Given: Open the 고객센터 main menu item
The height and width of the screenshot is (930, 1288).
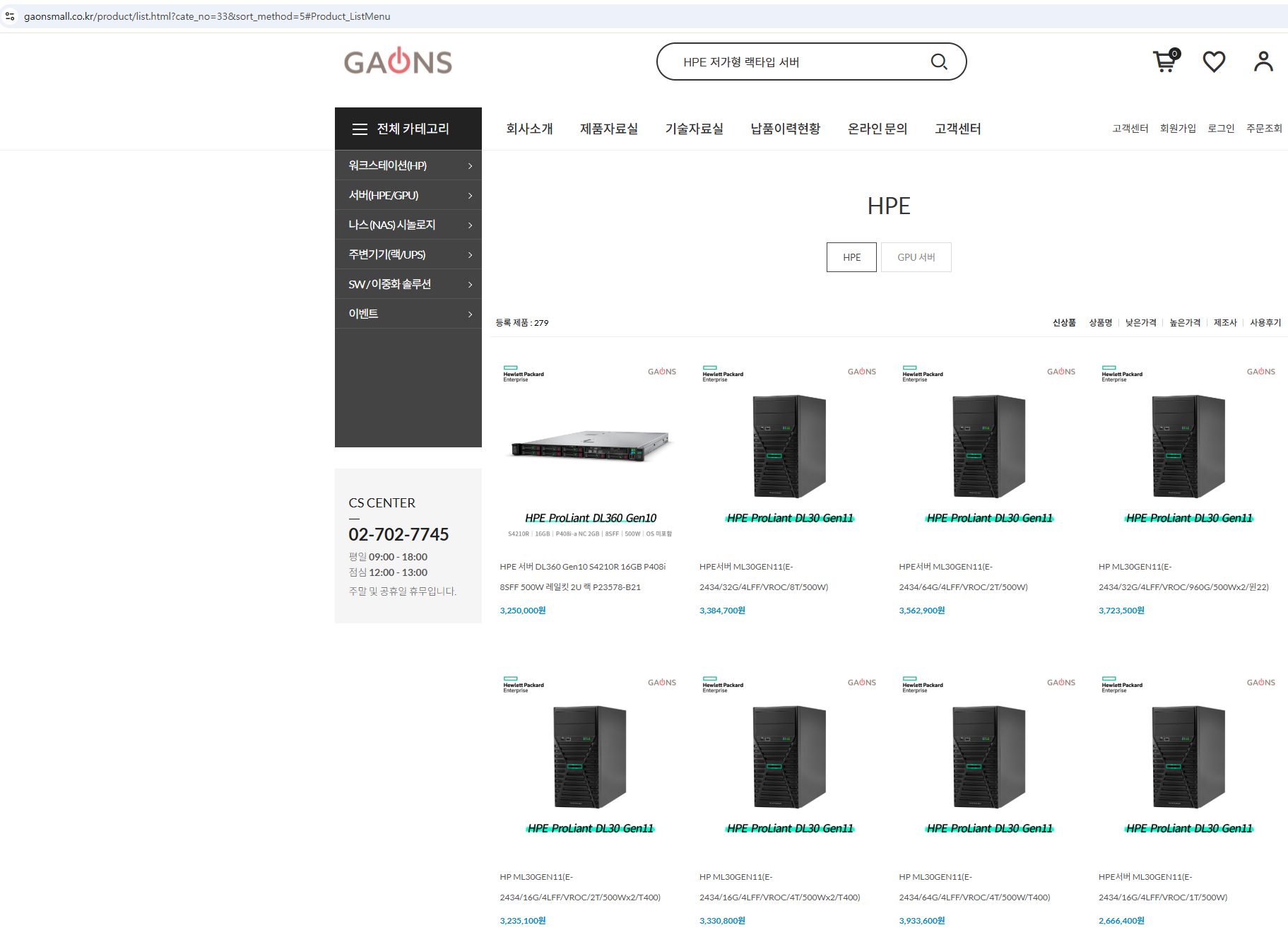Looking at the screenshot, I should pos(957,129).
